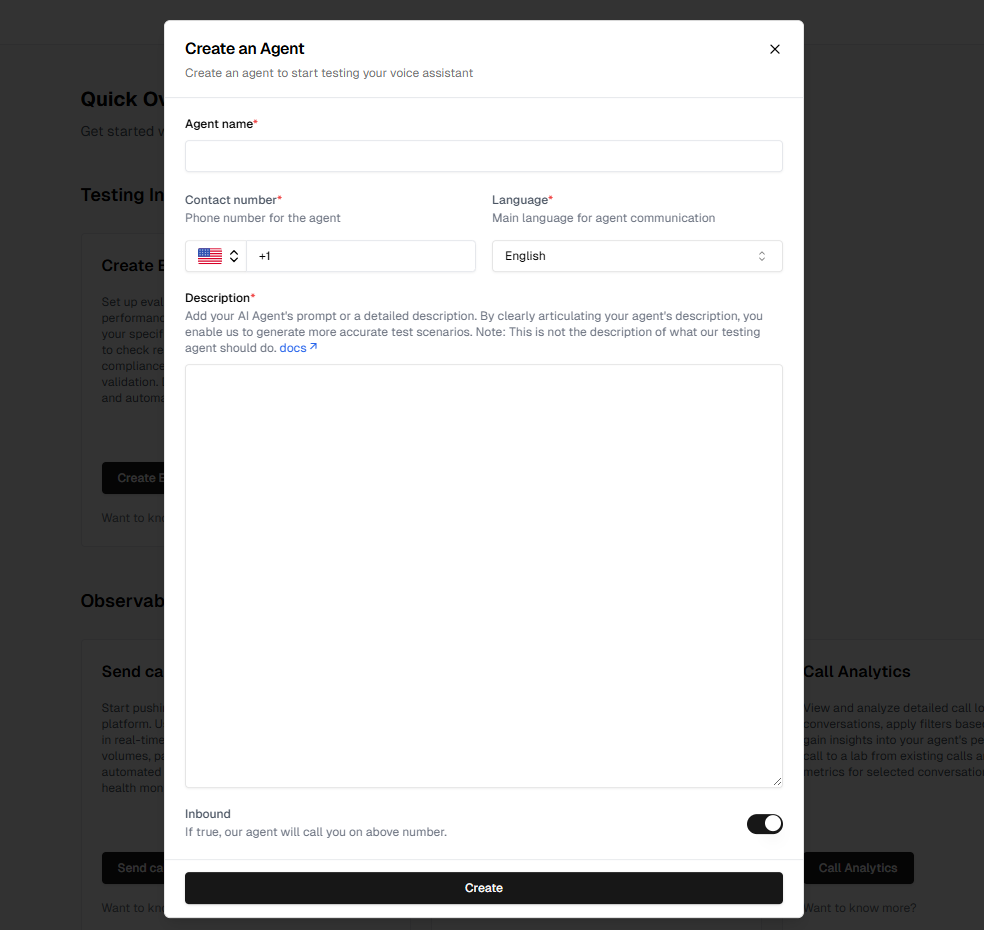The width and height of the screenshot is (984, 930).
Task: Open country code selection dropdown
Action: (215, 256)
